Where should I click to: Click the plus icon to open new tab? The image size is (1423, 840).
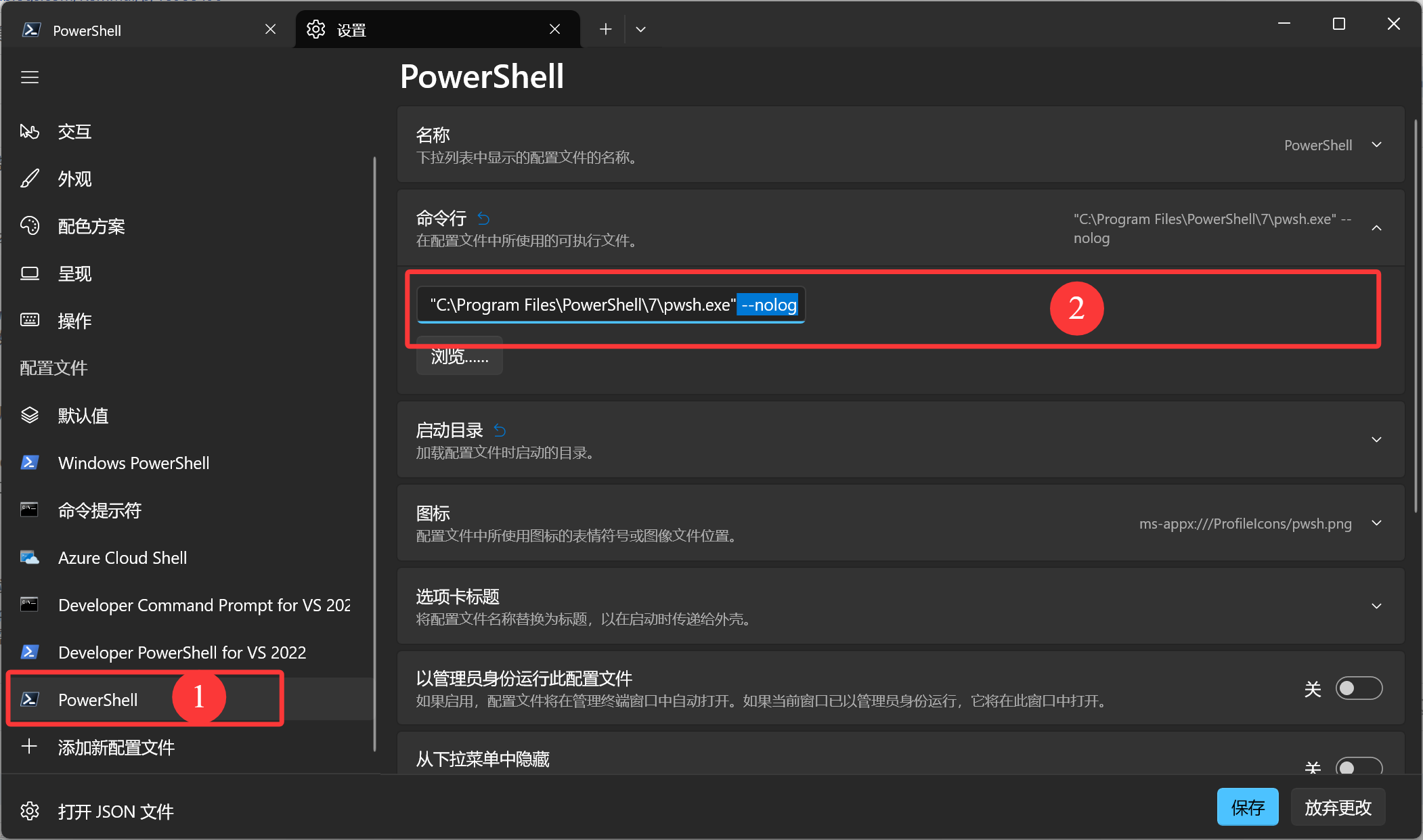pyautogui.click(x=605, y=29)
